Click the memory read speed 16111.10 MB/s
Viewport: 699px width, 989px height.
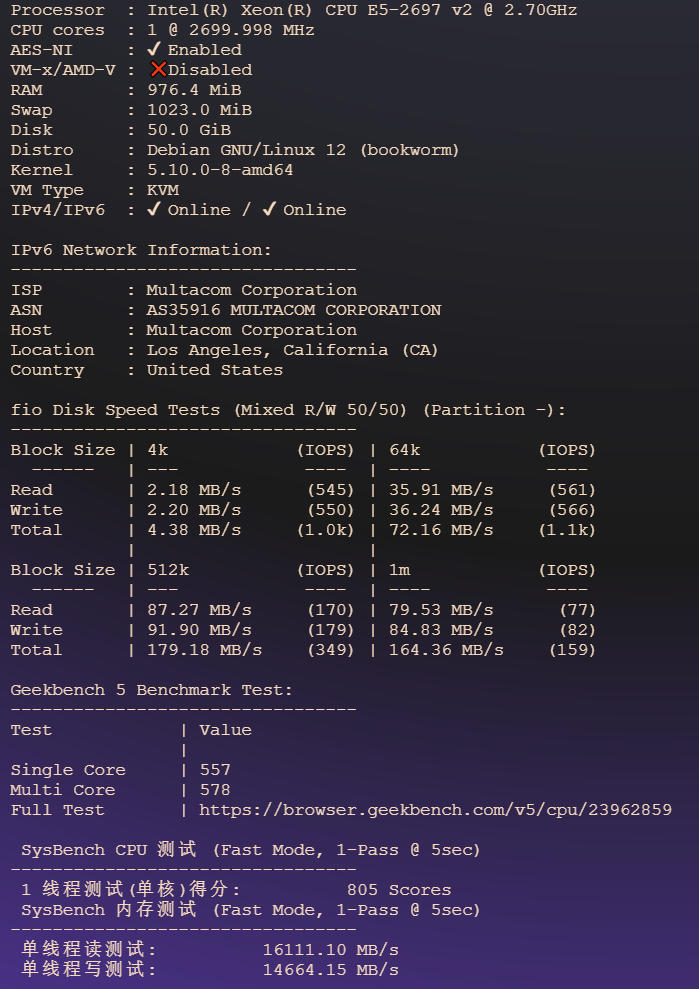coord(331,950)
